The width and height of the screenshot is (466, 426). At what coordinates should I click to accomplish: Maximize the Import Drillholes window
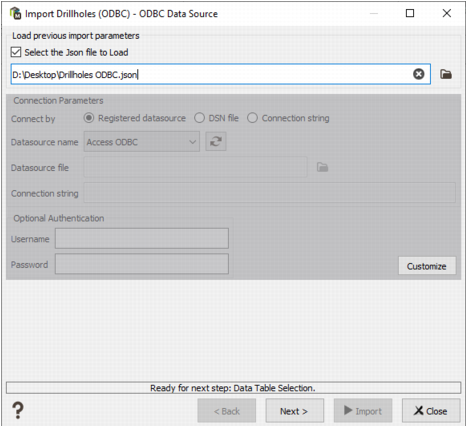pyautogui.click(x=410, y=13)
